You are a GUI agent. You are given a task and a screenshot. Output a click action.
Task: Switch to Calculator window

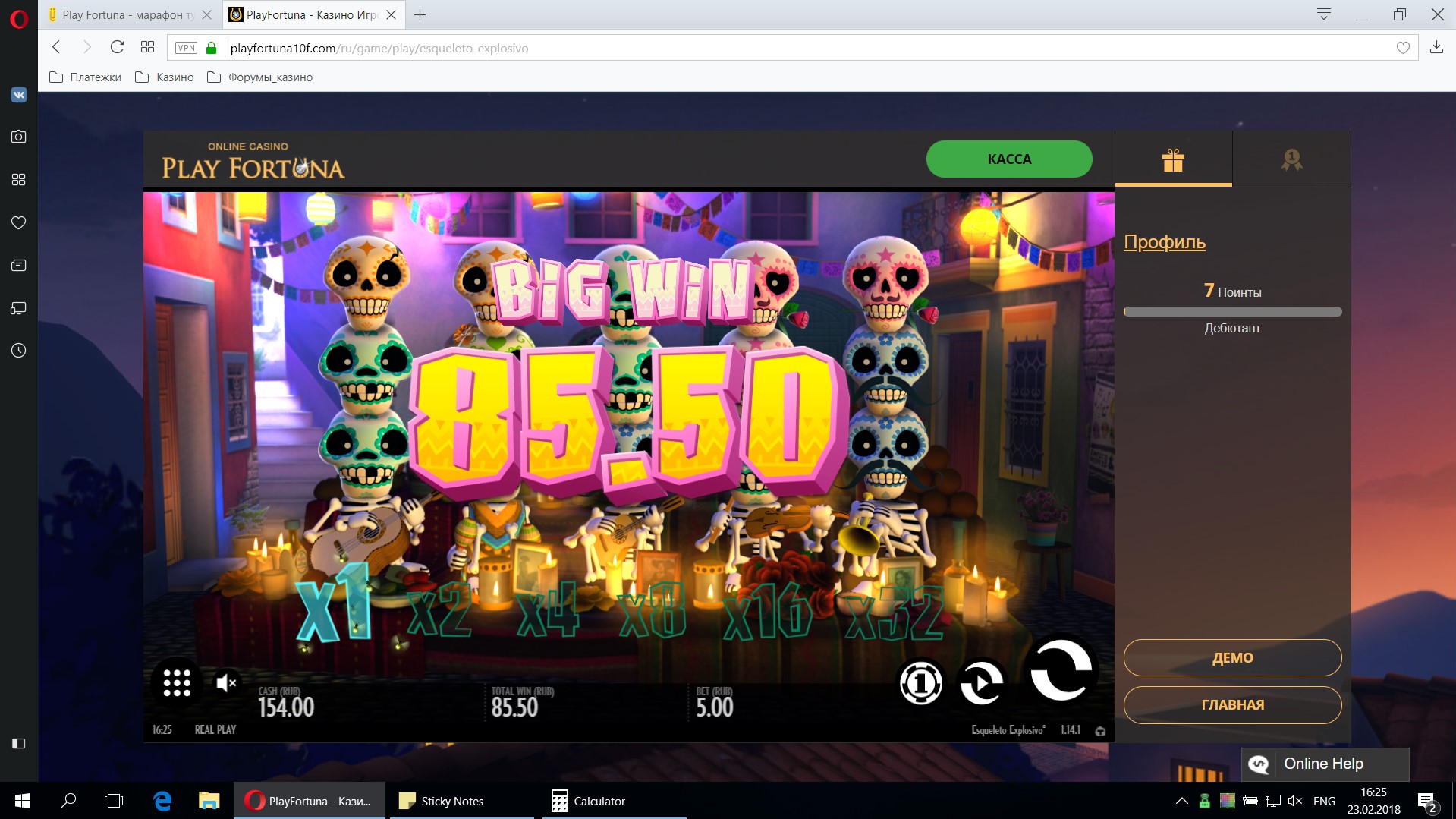click(615, 801)
